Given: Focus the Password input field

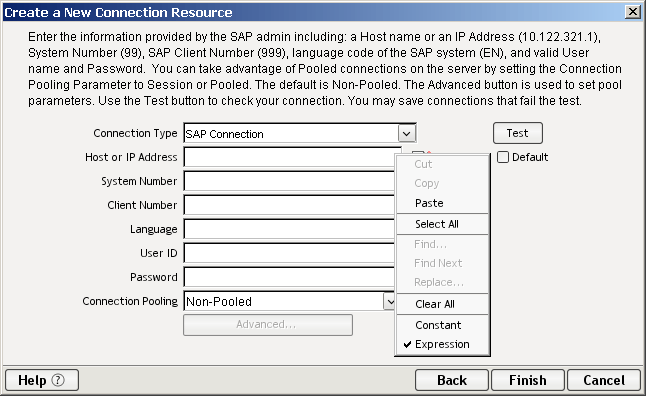Looking at the screenshot, I should point(289,276).
